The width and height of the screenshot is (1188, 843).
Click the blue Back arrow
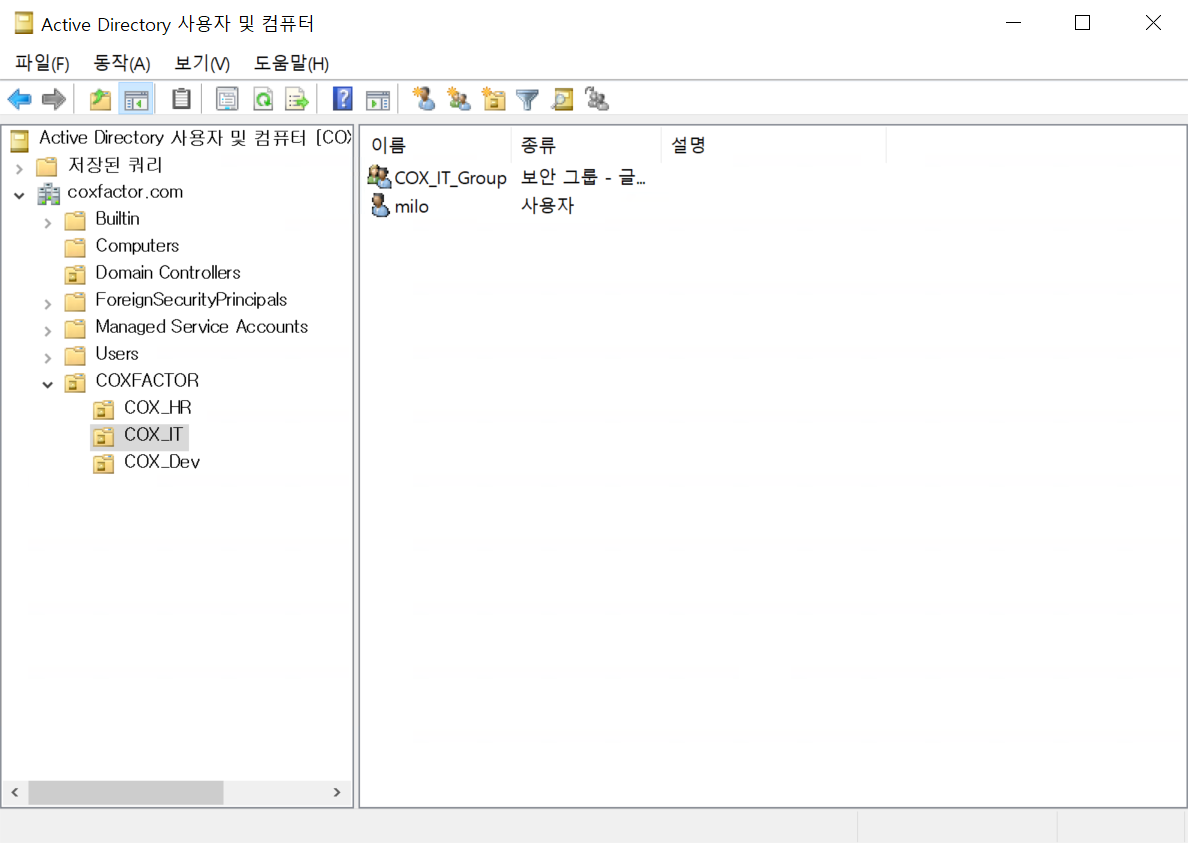pyautogui.click(x=19, y=98)
